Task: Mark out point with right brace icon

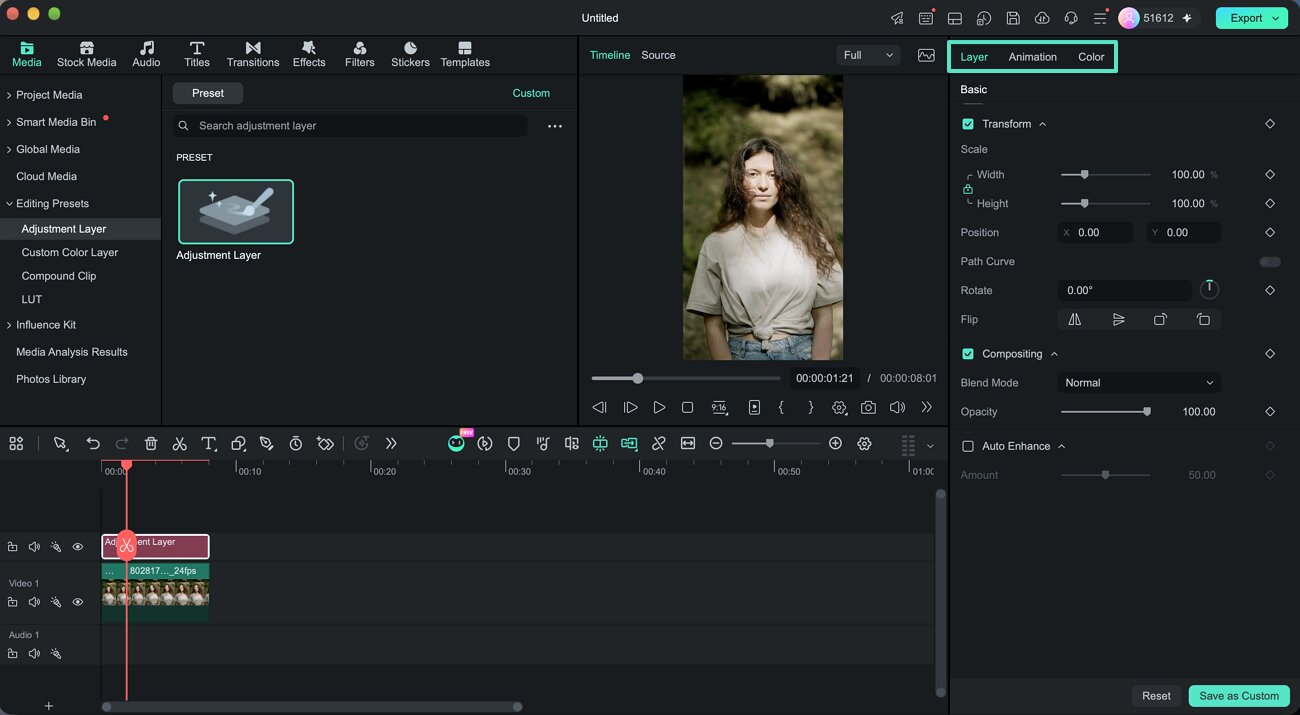Action: (810, 407)
